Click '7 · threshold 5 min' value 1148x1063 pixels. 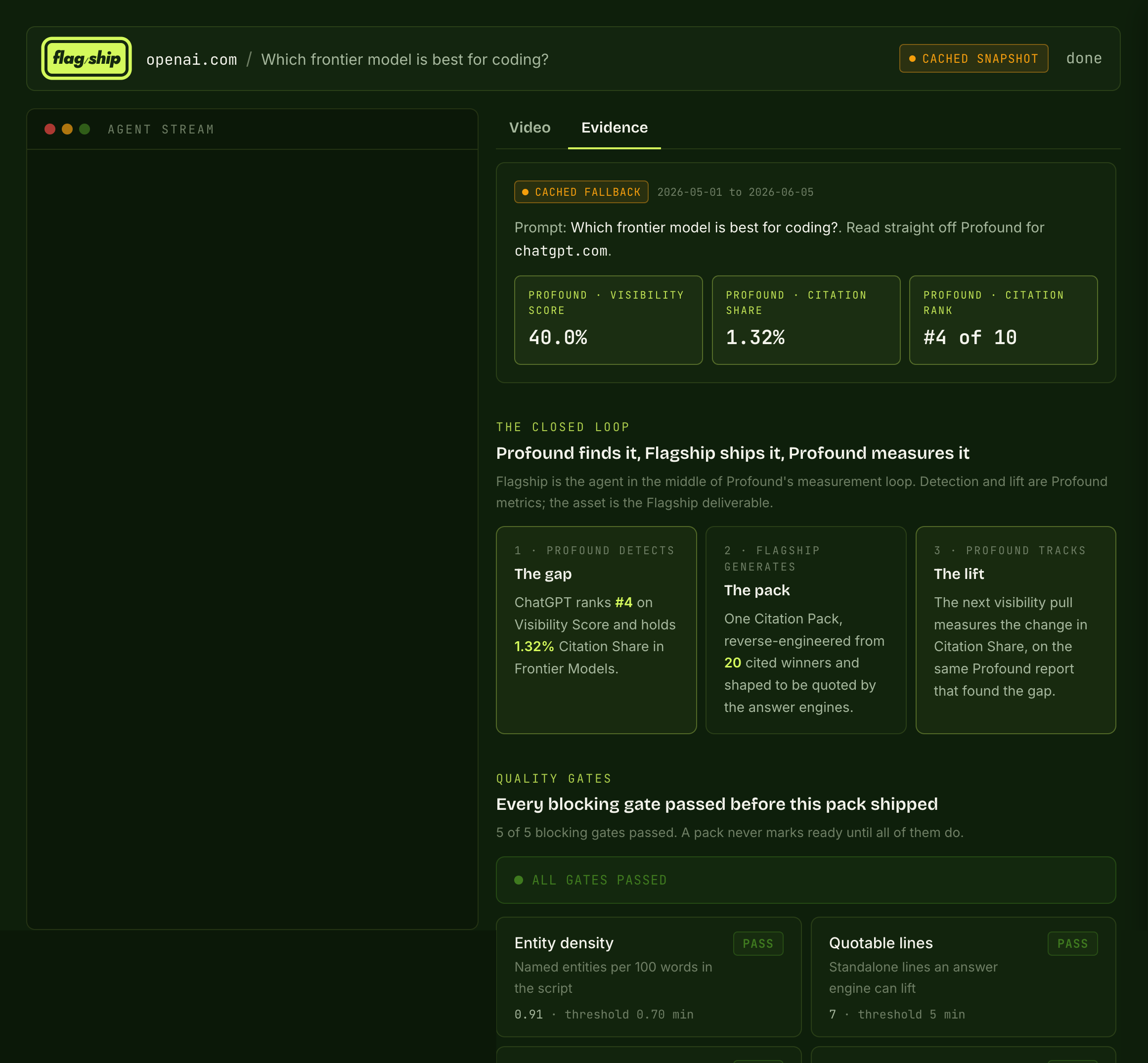point(897,1014)
